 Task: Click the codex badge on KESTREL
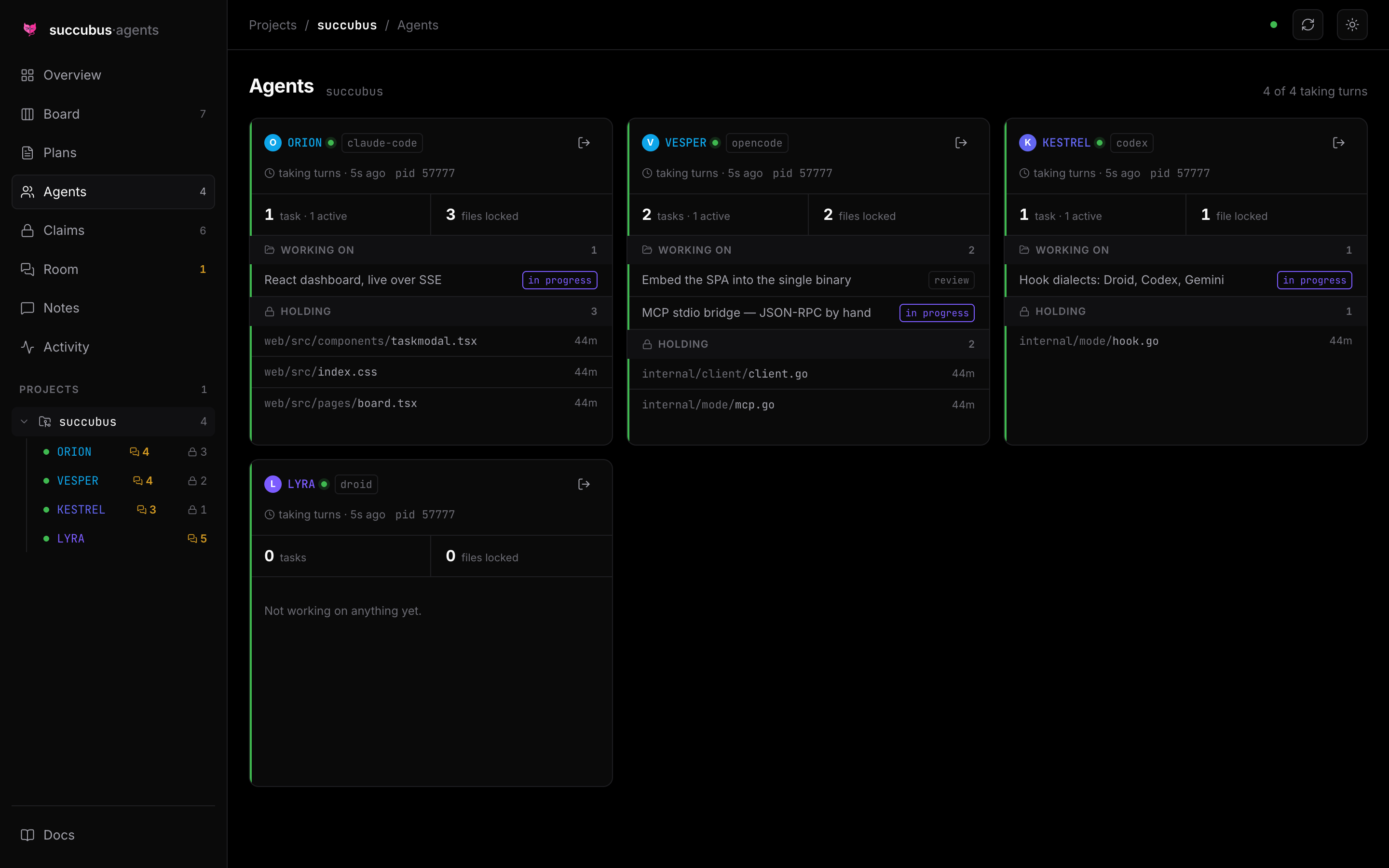1131,143
